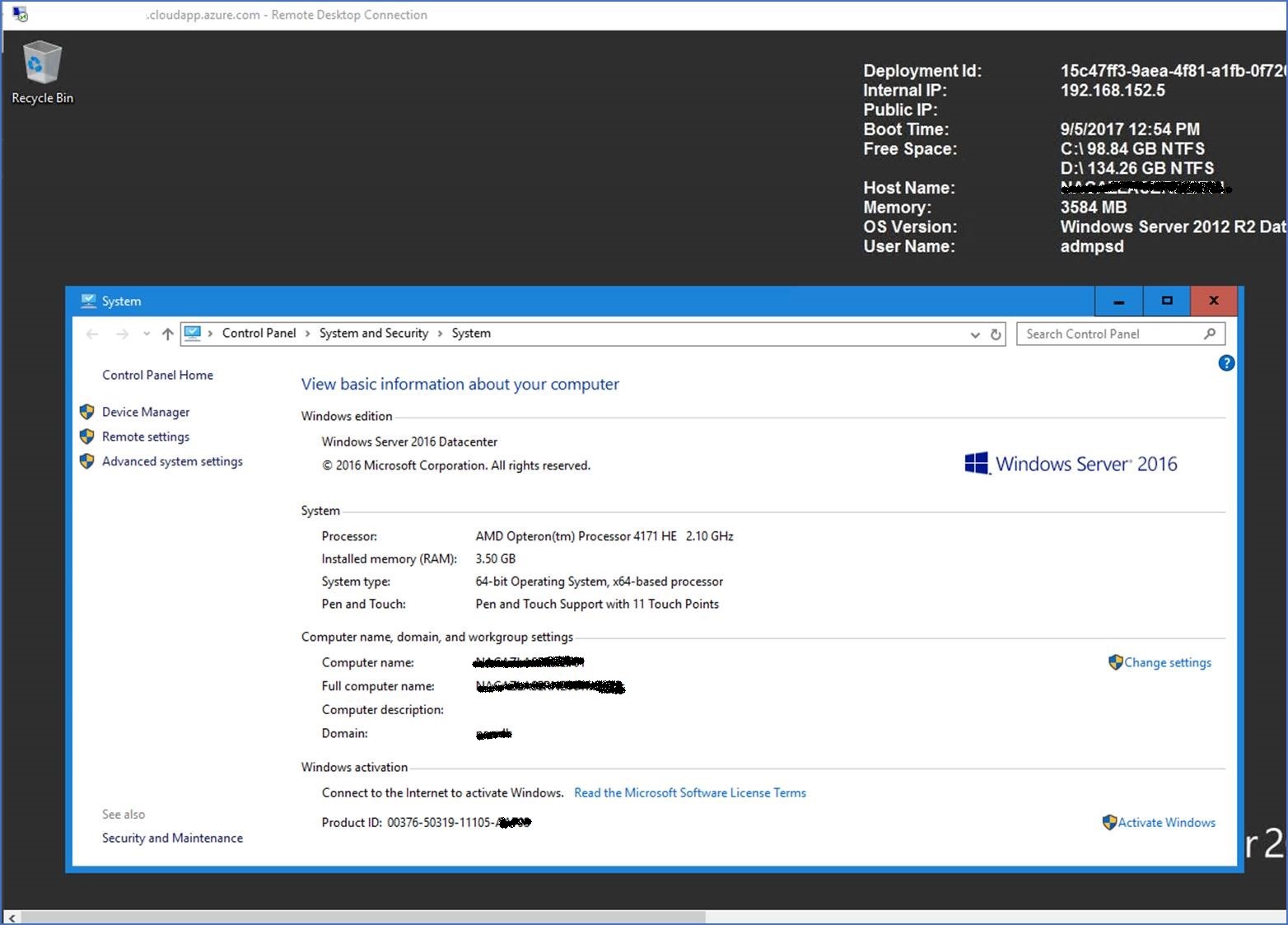Read the Microsoft Software License Terms
Viewport: 1288px width, 925px height.
[x=690, y=792]
